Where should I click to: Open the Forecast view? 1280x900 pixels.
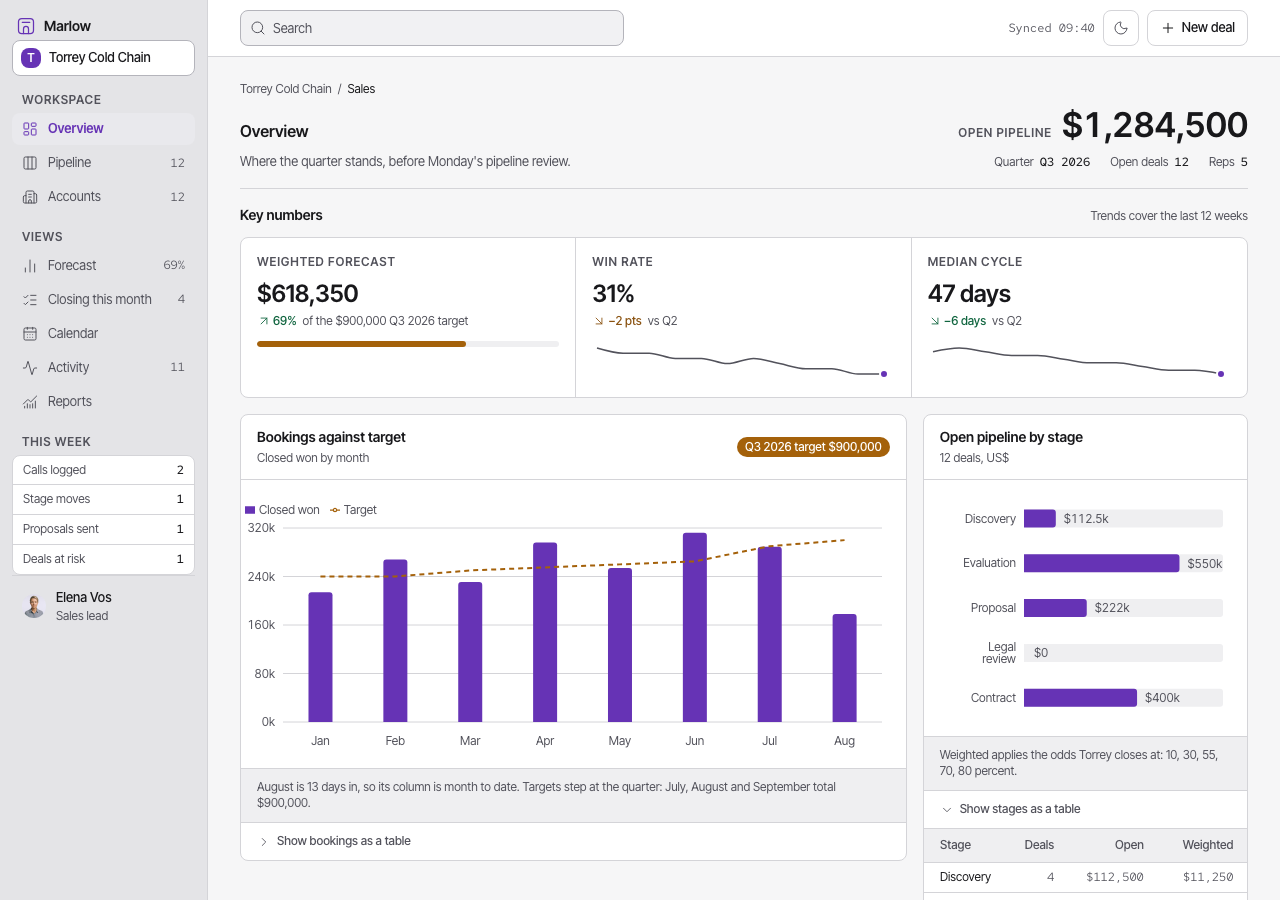103,266
